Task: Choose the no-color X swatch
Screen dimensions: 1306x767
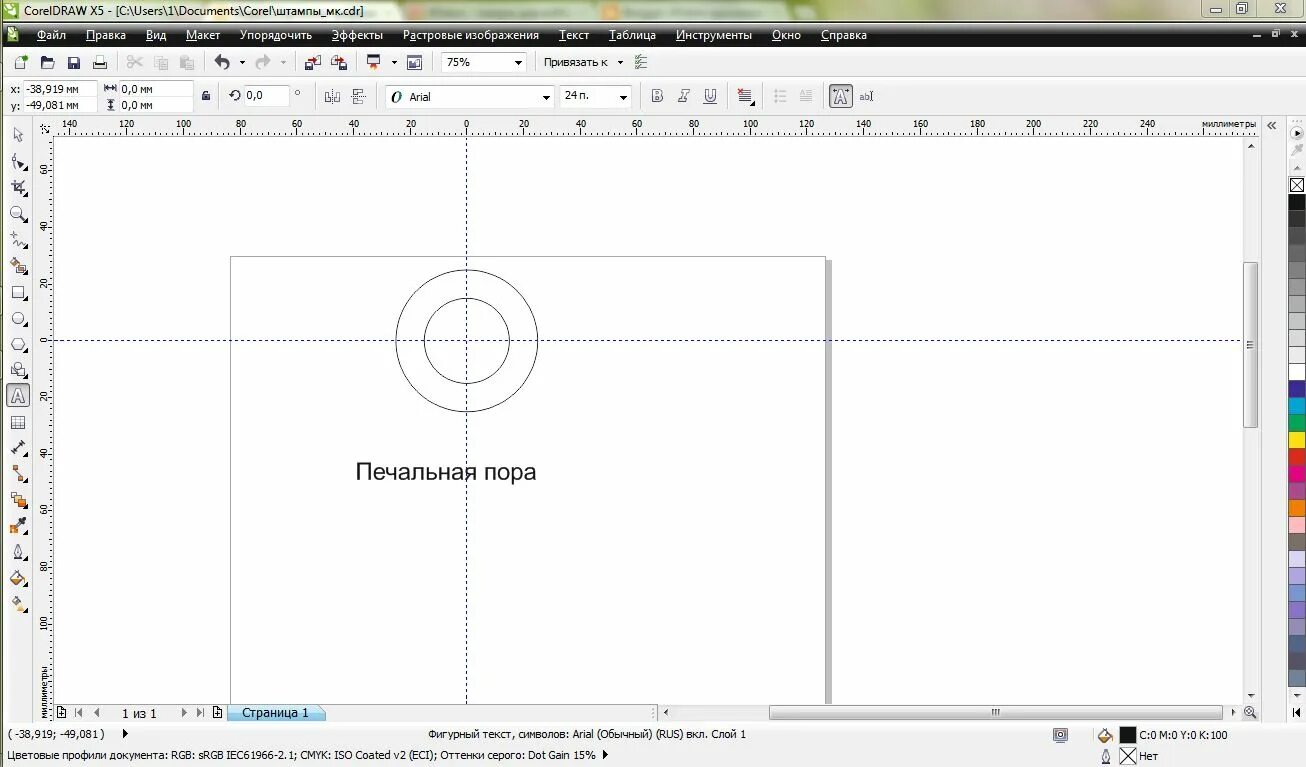Action: tap(1297, 185)
